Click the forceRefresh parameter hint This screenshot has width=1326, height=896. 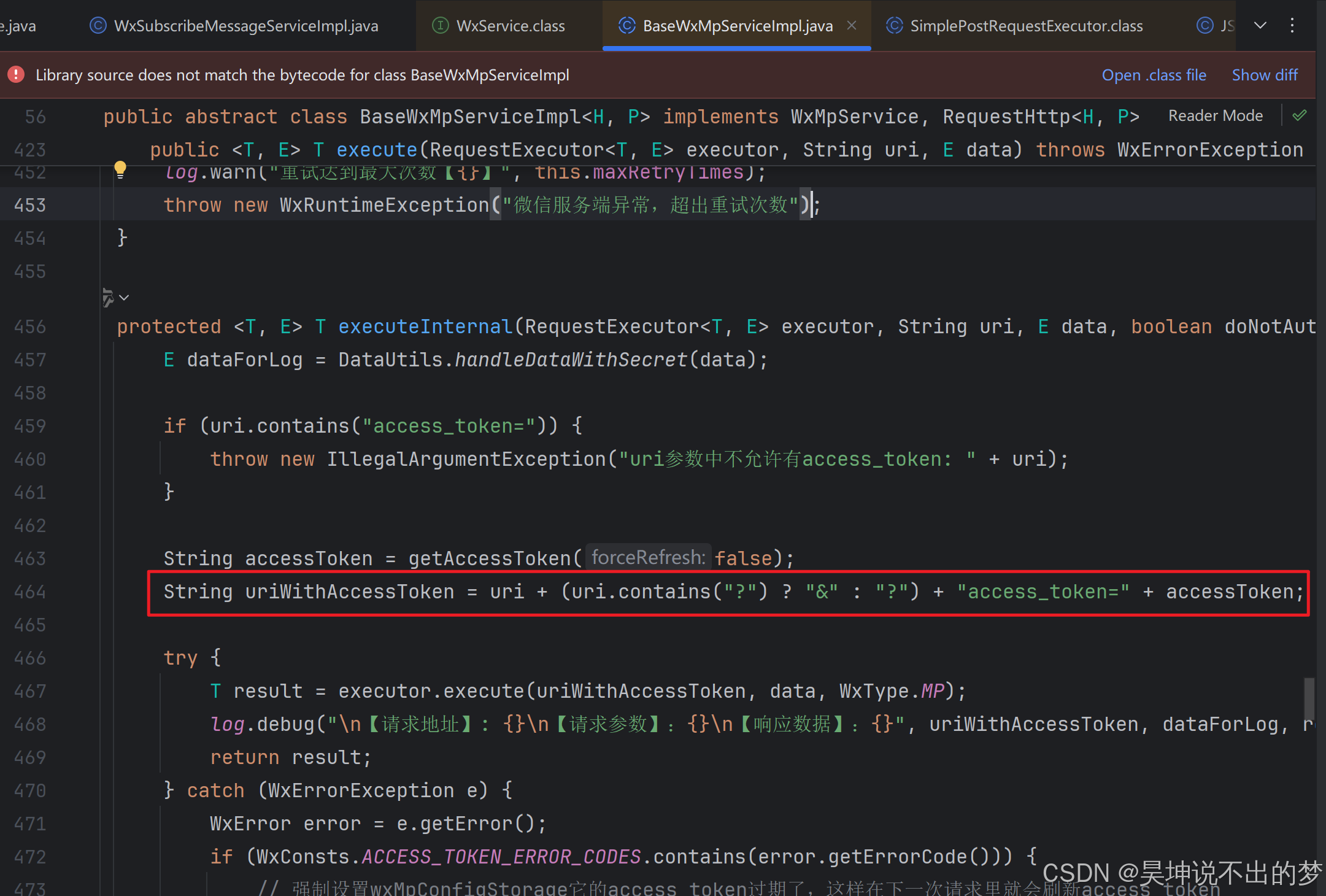pyautogui.click(x=648, y=558)
